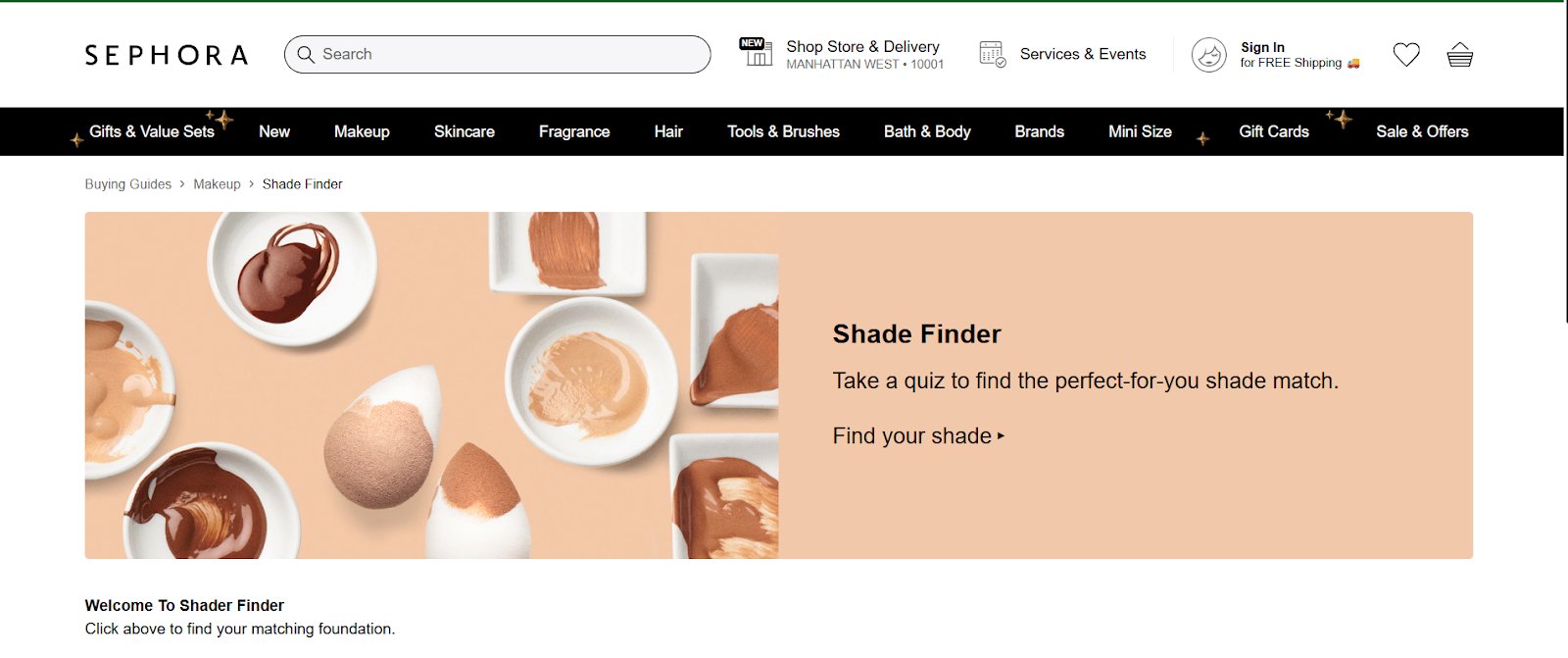Click the Find your shade link
The image size is (1568, 658).
pos(911,436)
